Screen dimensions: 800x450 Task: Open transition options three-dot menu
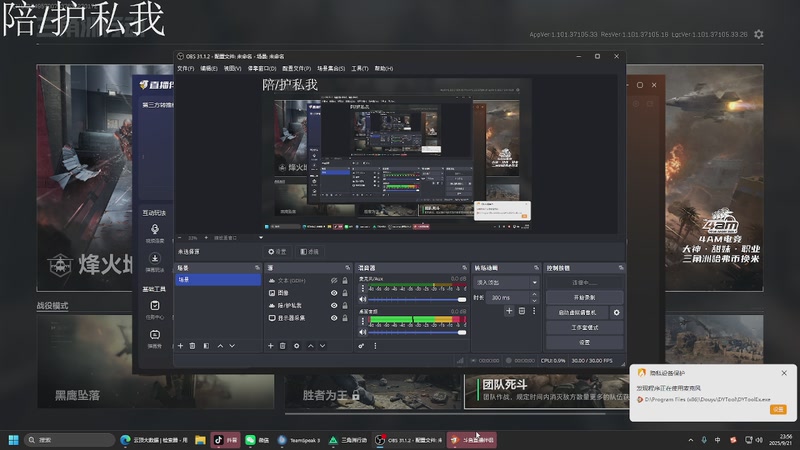[x=534, y=311]
